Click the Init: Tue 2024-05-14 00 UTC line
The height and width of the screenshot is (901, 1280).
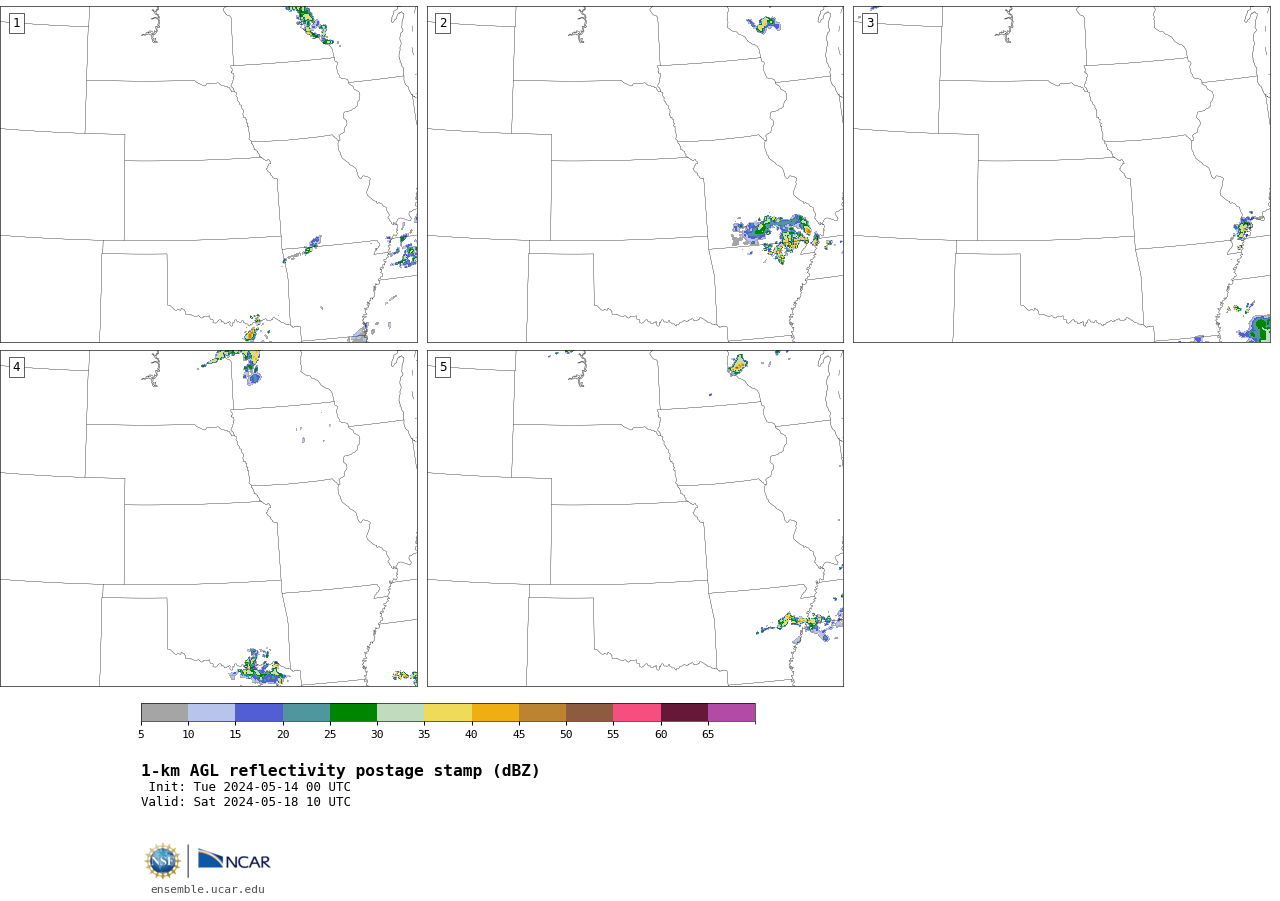tap(250, 787)
